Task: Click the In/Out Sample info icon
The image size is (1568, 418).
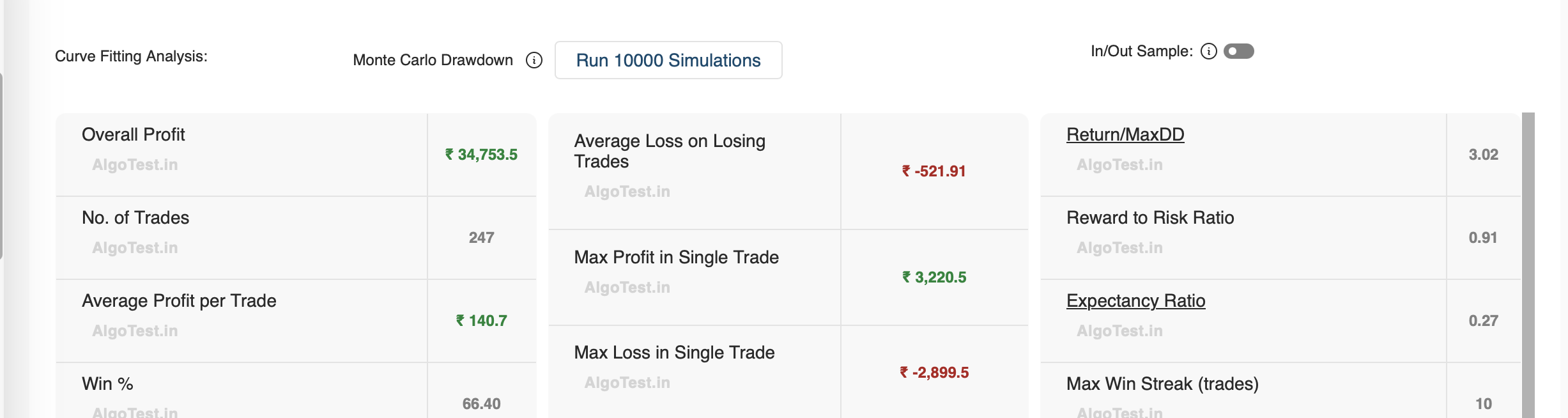Action: click(1208, 51)
